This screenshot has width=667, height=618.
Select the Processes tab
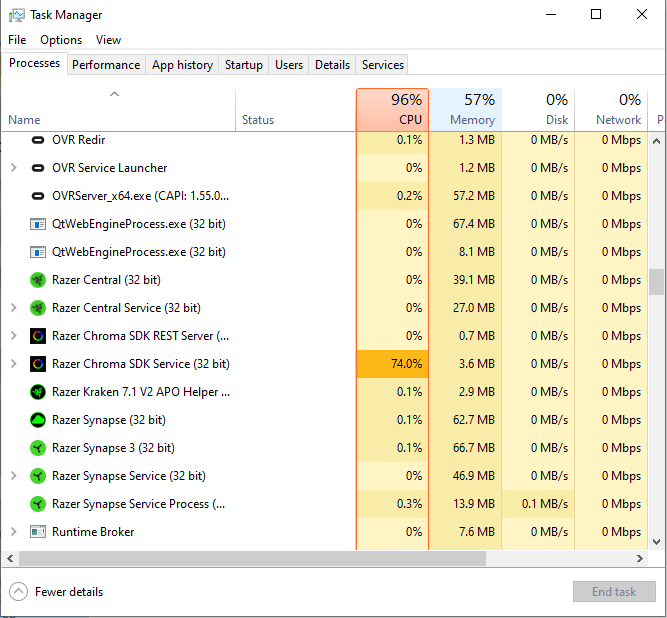pyautogui.click(x=34, y=63)
